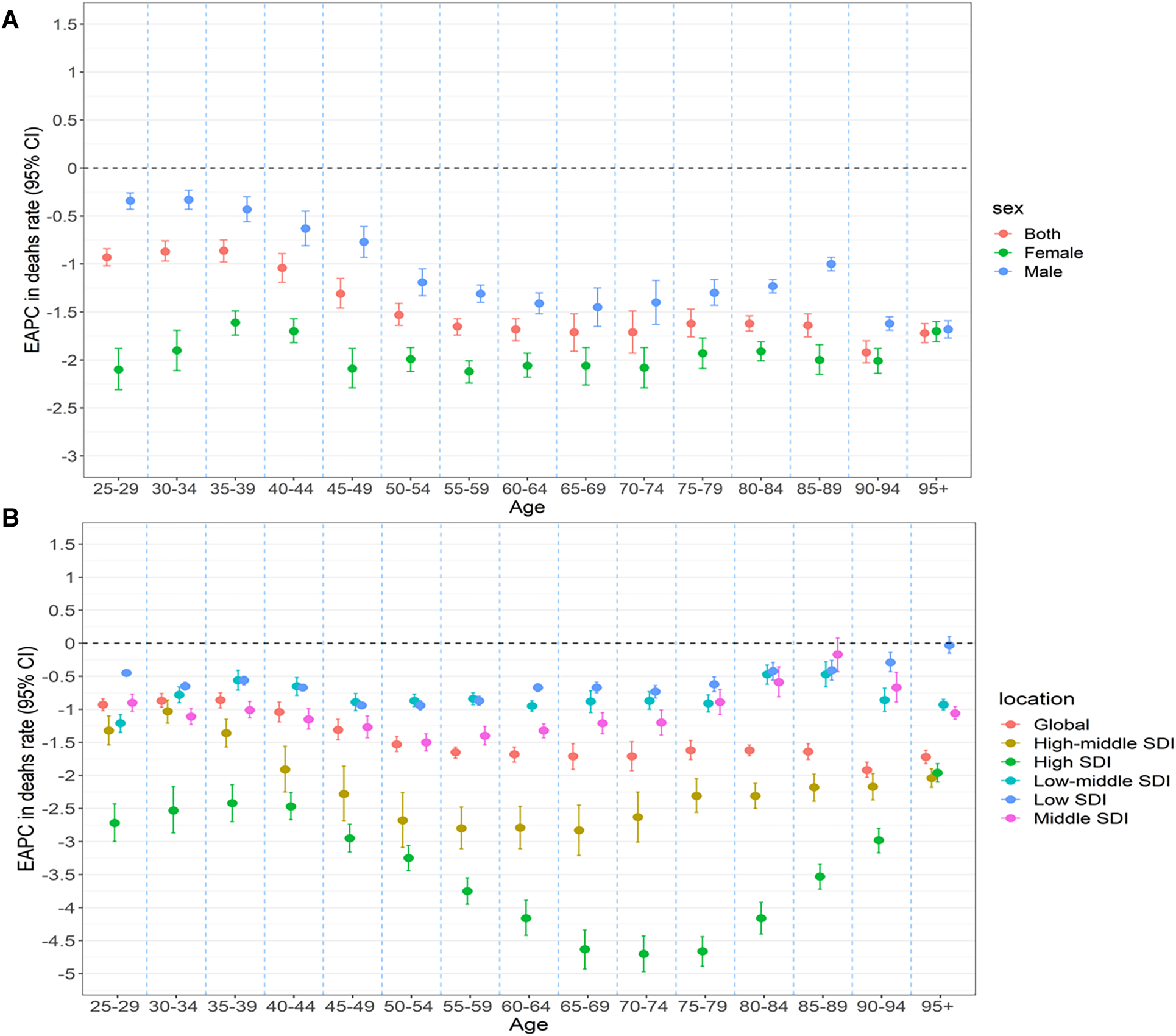
Task: Click the Both legend marker in sex legend
Action: pos(1003,234)
